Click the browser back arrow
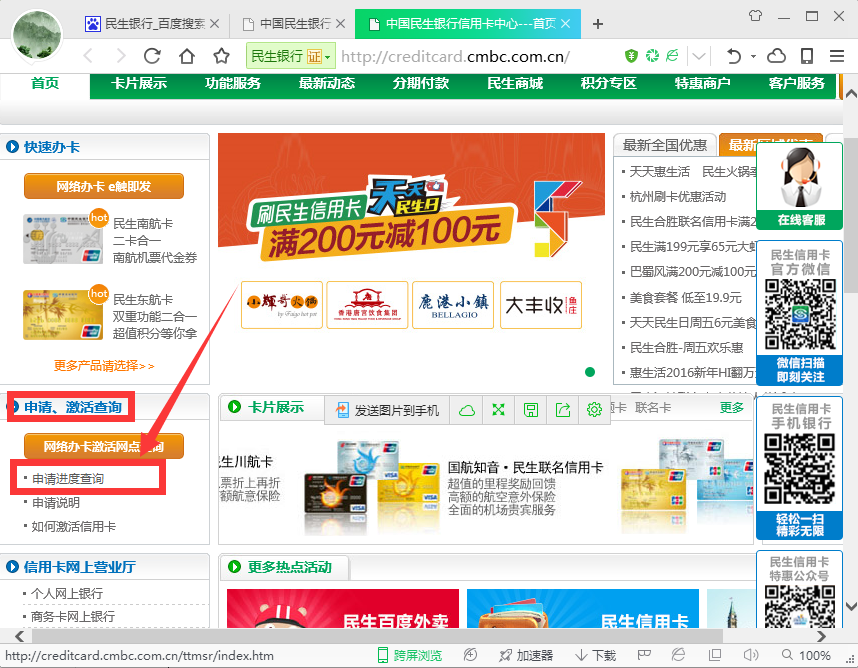The height and width of the screenshot is (668, 858). click(x=88, y=56)
